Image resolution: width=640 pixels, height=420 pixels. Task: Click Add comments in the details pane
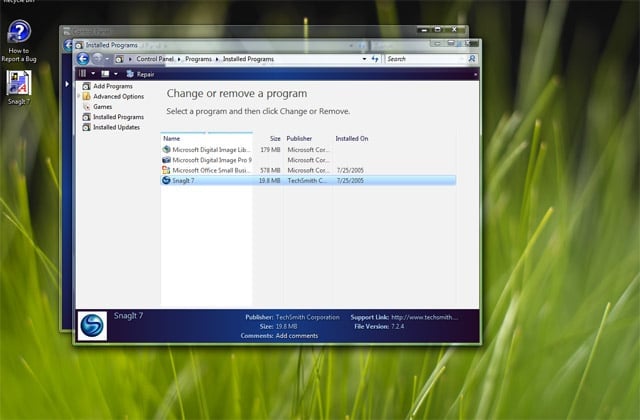[297, 336]
